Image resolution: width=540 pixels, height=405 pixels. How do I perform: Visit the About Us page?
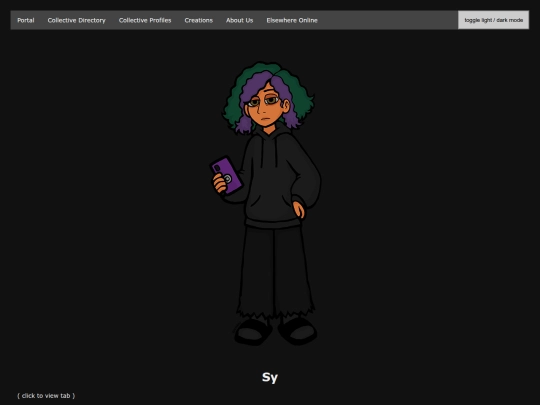240,20
